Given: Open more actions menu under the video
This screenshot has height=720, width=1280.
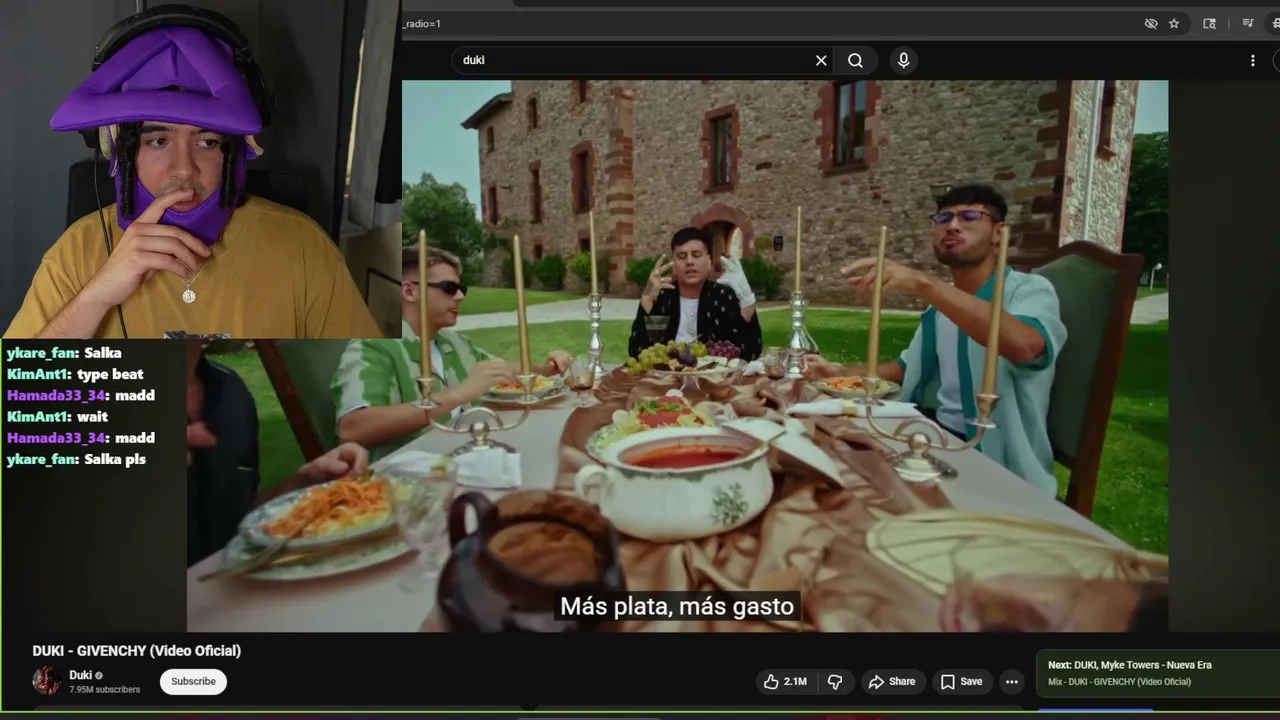Looking at the screenshot, I should pyautogui.click(x=1012, y=682).
